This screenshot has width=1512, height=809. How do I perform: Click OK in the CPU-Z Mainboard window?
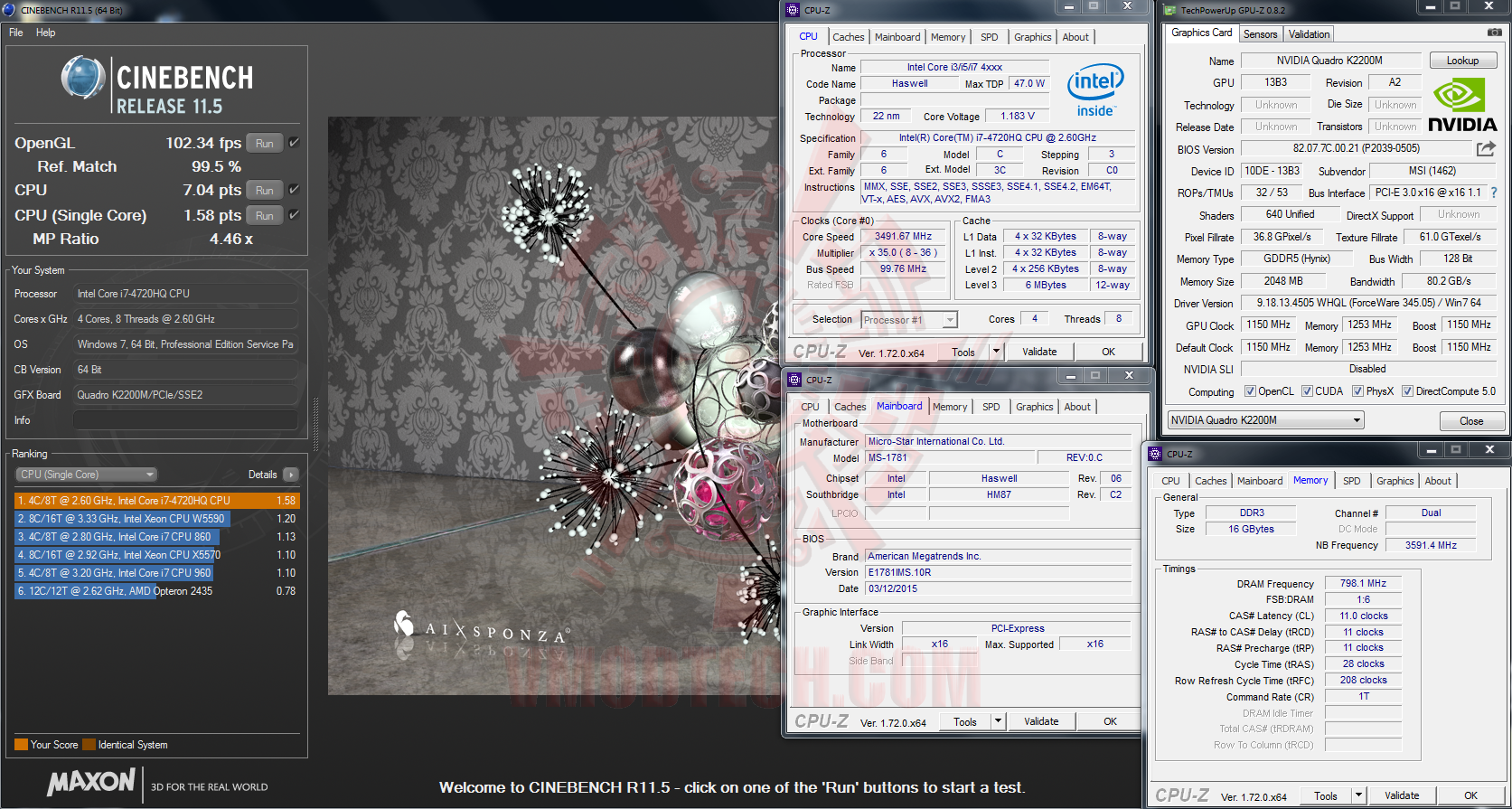pyautogui.click(x=1111, y=721)
